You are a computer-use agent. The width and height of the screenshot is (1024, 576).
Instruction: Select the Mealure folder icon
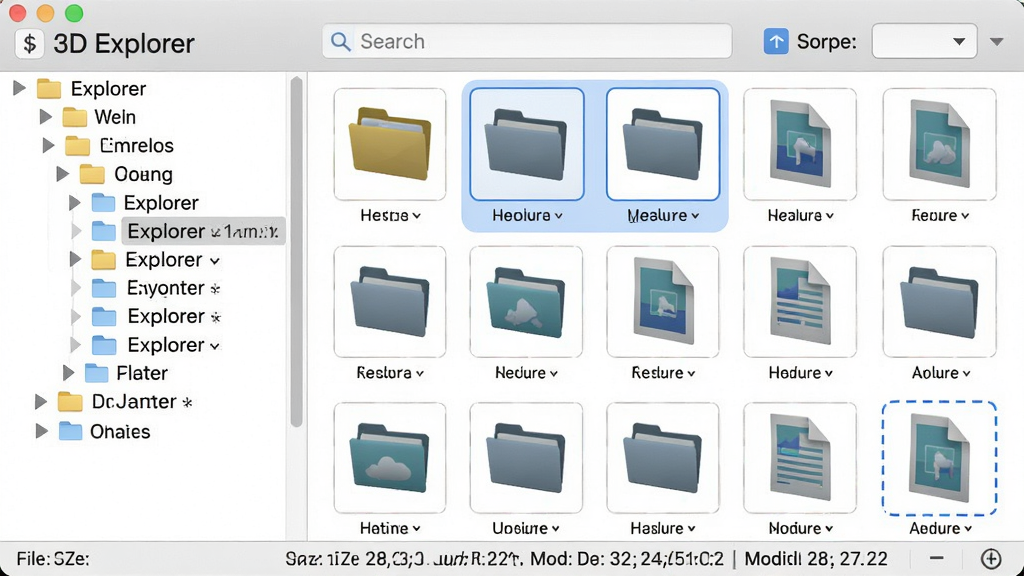coord(663,144)
